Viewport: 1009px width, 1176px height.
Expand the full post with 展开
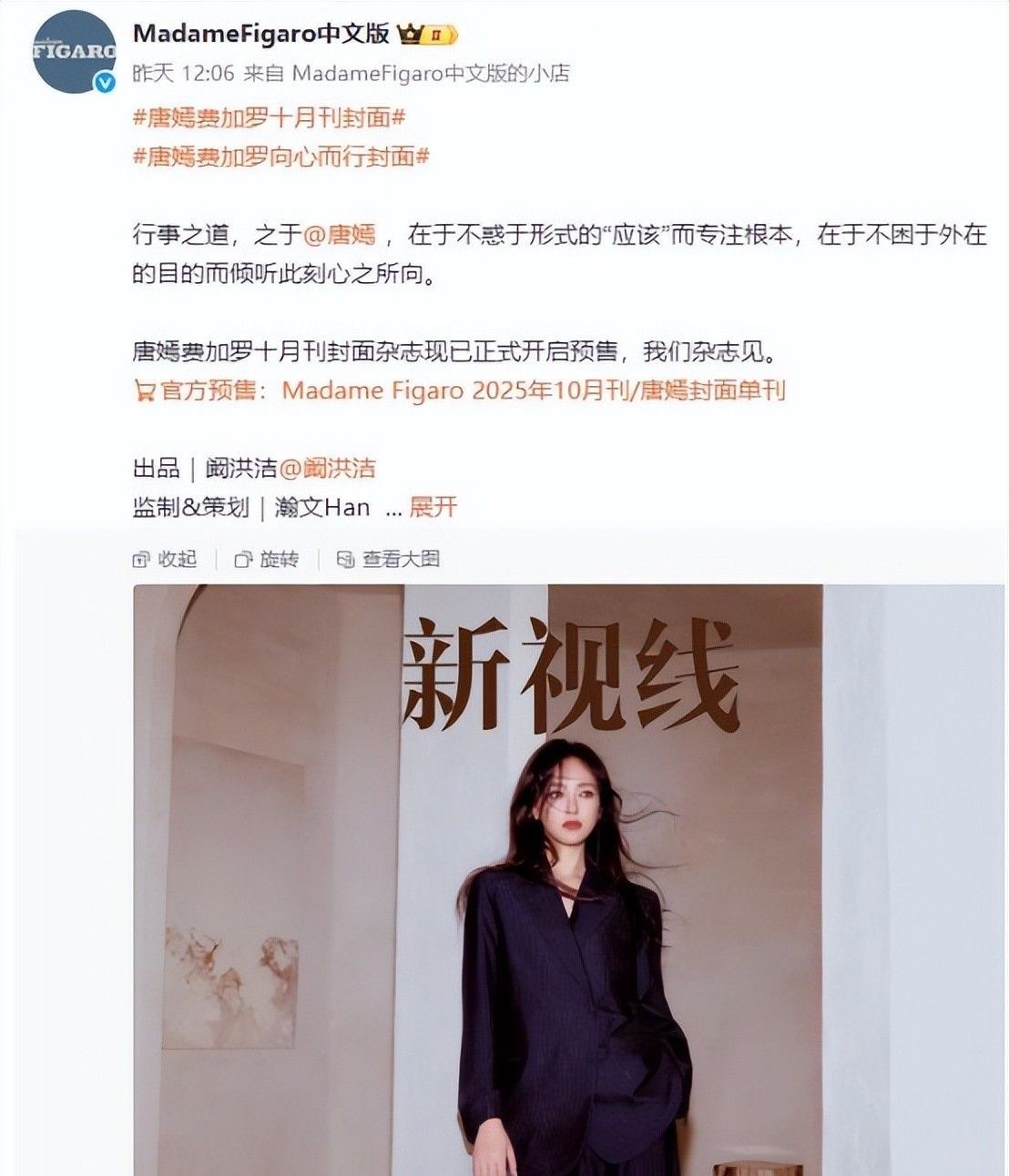coord(433,507)
